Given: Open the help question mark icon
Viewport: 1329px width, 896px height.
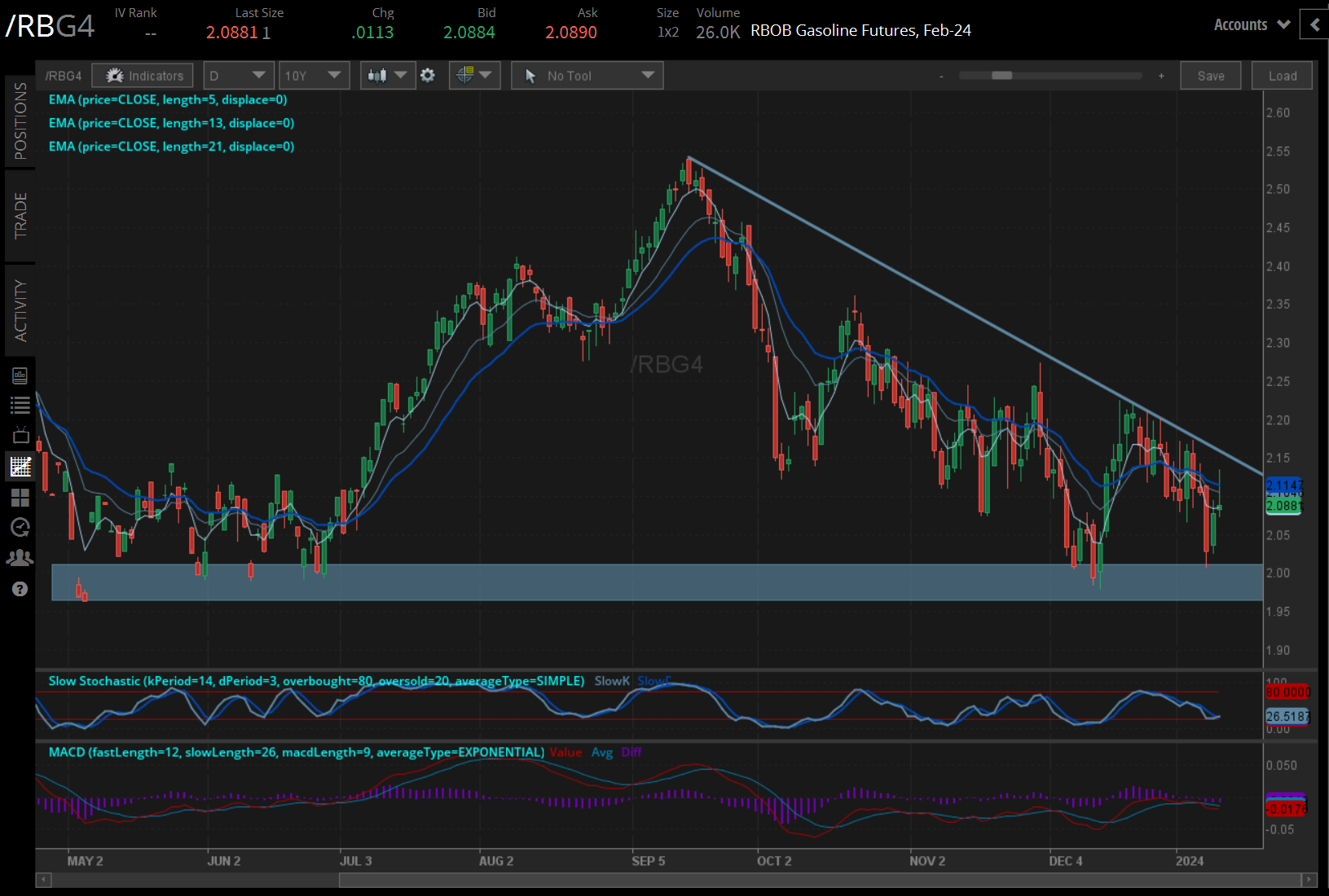Looking at the screenshot, I should (x=20, y=589).
